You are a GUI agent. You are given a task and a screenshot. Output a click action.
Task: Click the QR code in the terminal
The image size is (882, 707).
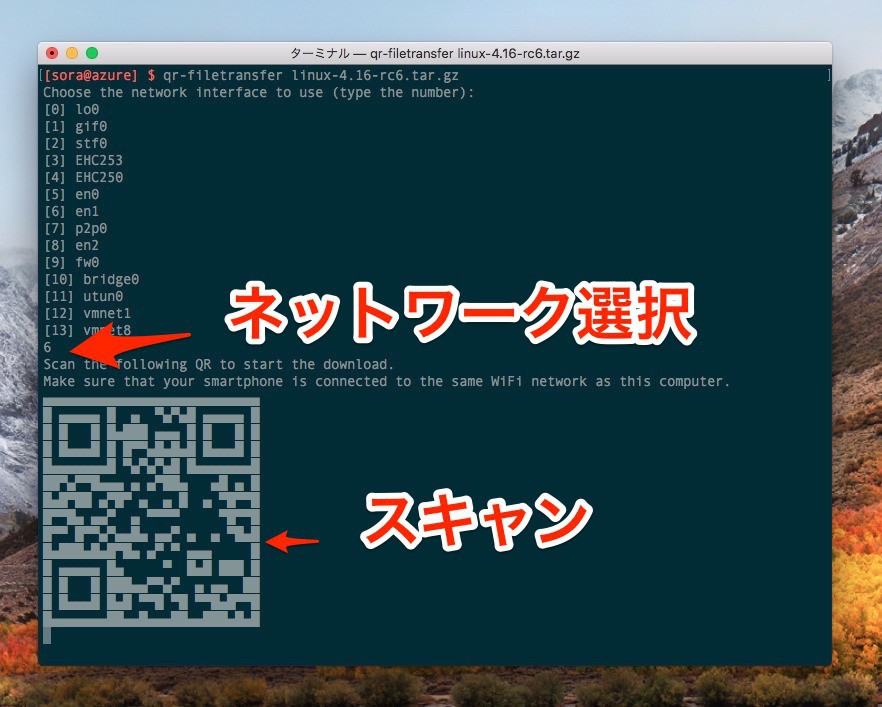[x=151, y=512]
